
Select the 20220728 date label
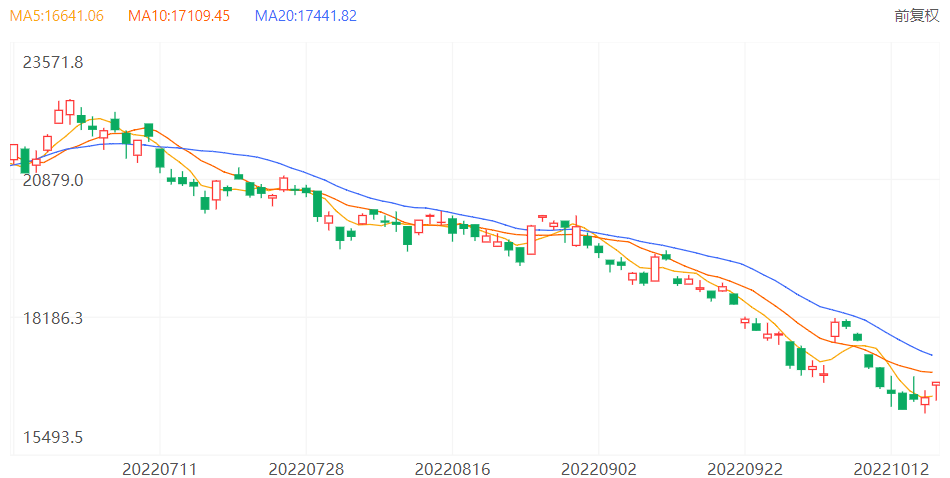[306, 469]
